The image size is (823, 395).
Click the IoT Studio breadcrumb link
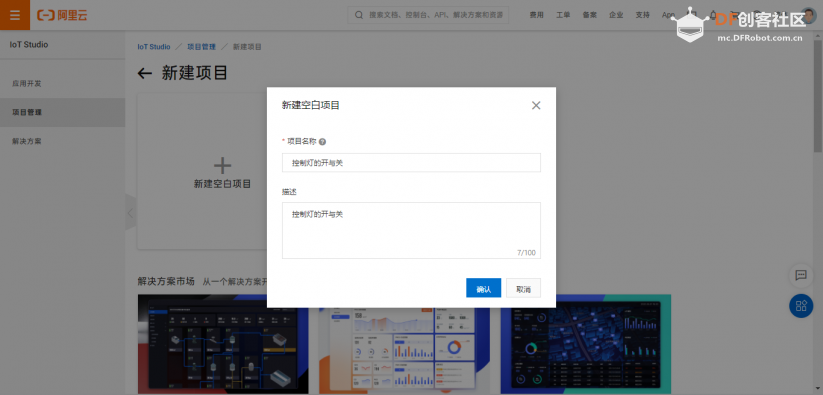(x=154, y=47)
